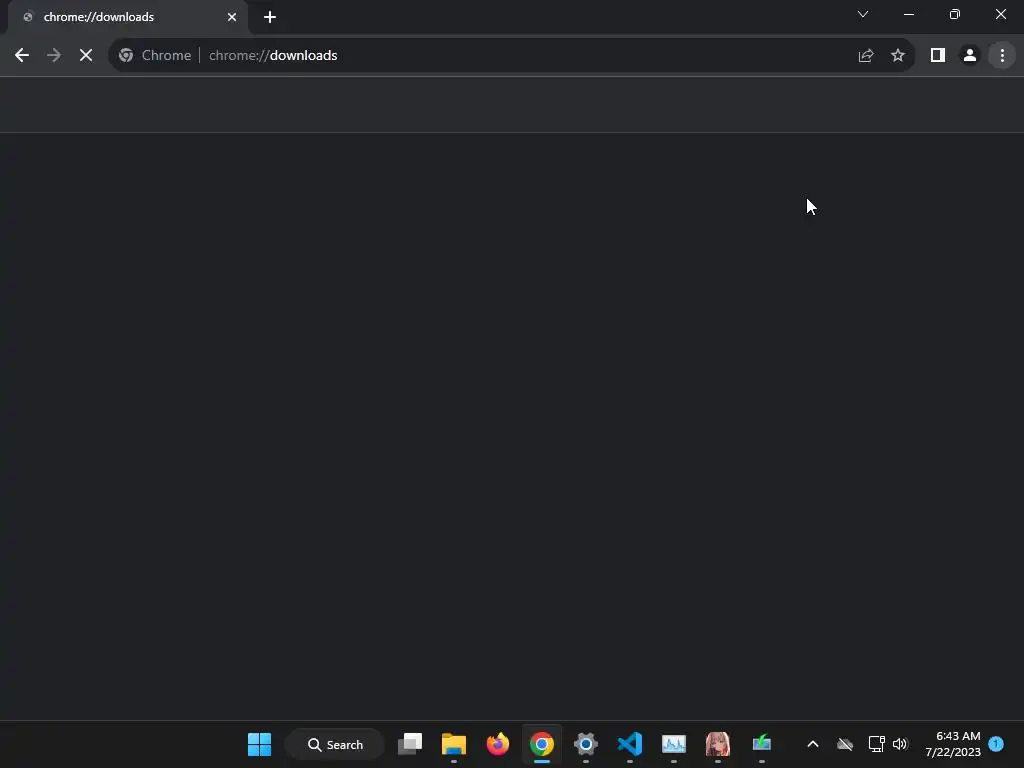The height and width of the screenshot is (768, 1024).
Task: Click the OneDrive cloud tray icon
Action: coord(845,744)
